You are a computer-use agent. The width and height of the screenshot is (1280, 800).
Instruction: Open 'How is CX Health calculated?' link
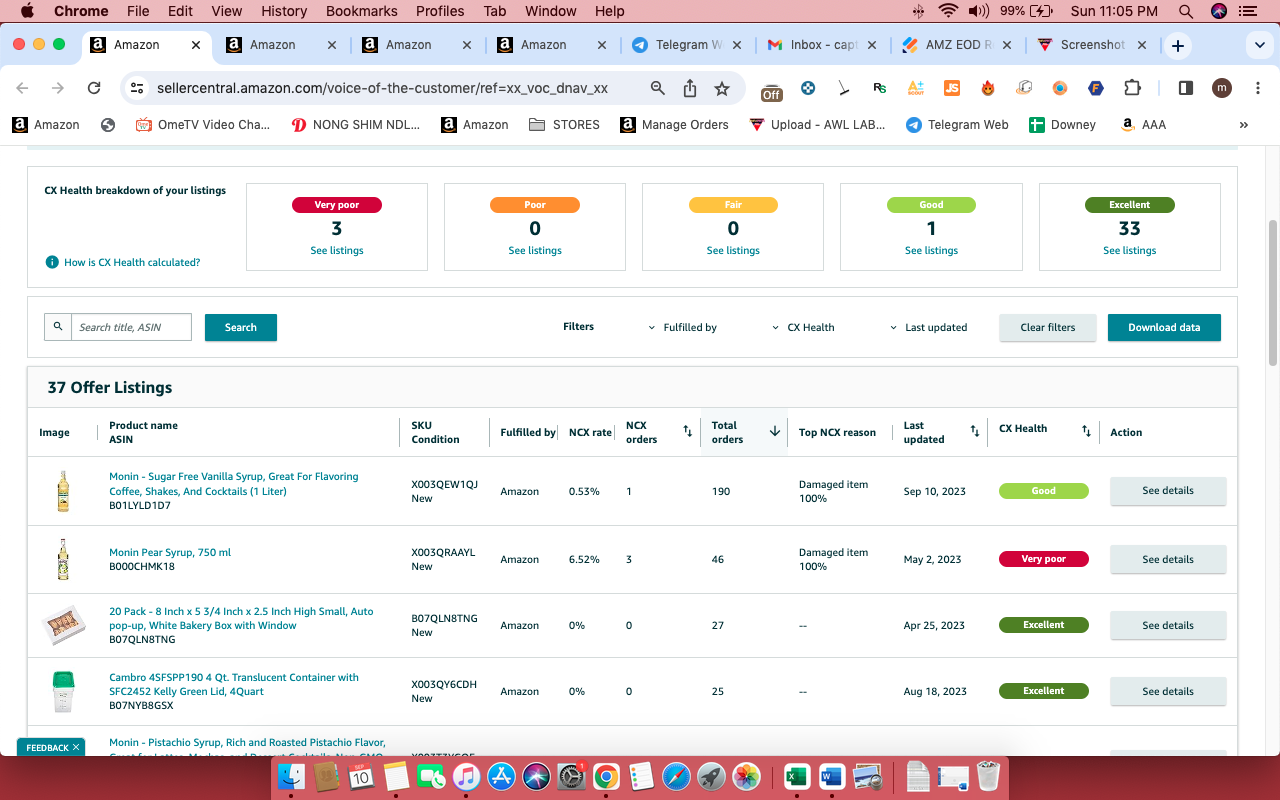click(132, 262)
